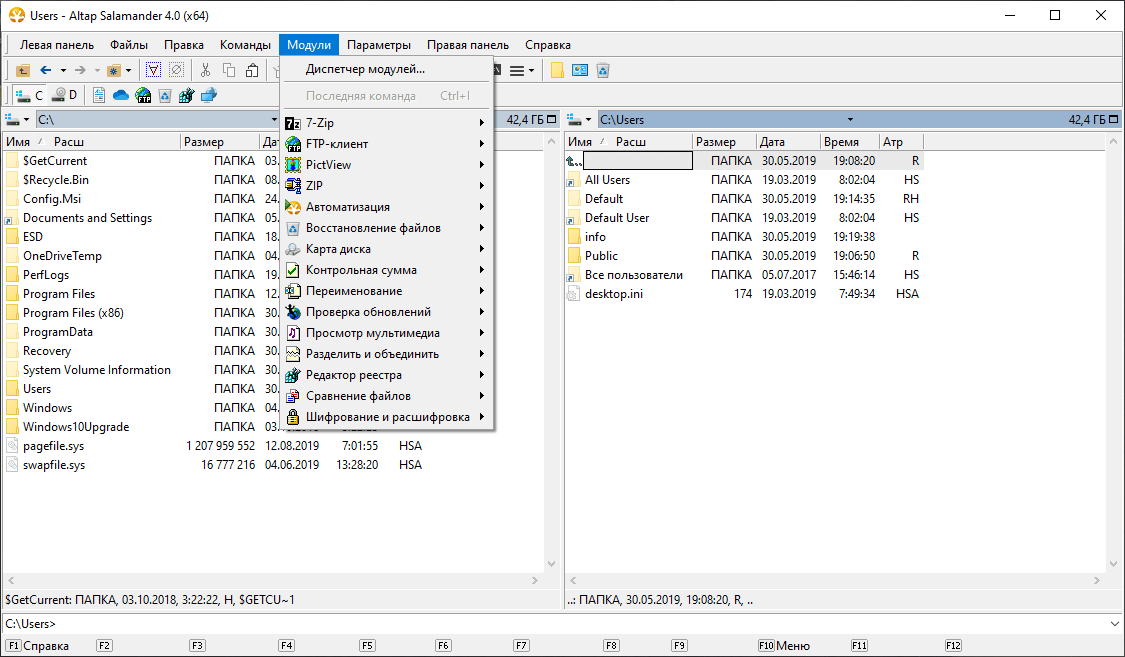The image size is (1125, 657).
Task: Open the Автоматизация submenu
Action: (387, 207)
